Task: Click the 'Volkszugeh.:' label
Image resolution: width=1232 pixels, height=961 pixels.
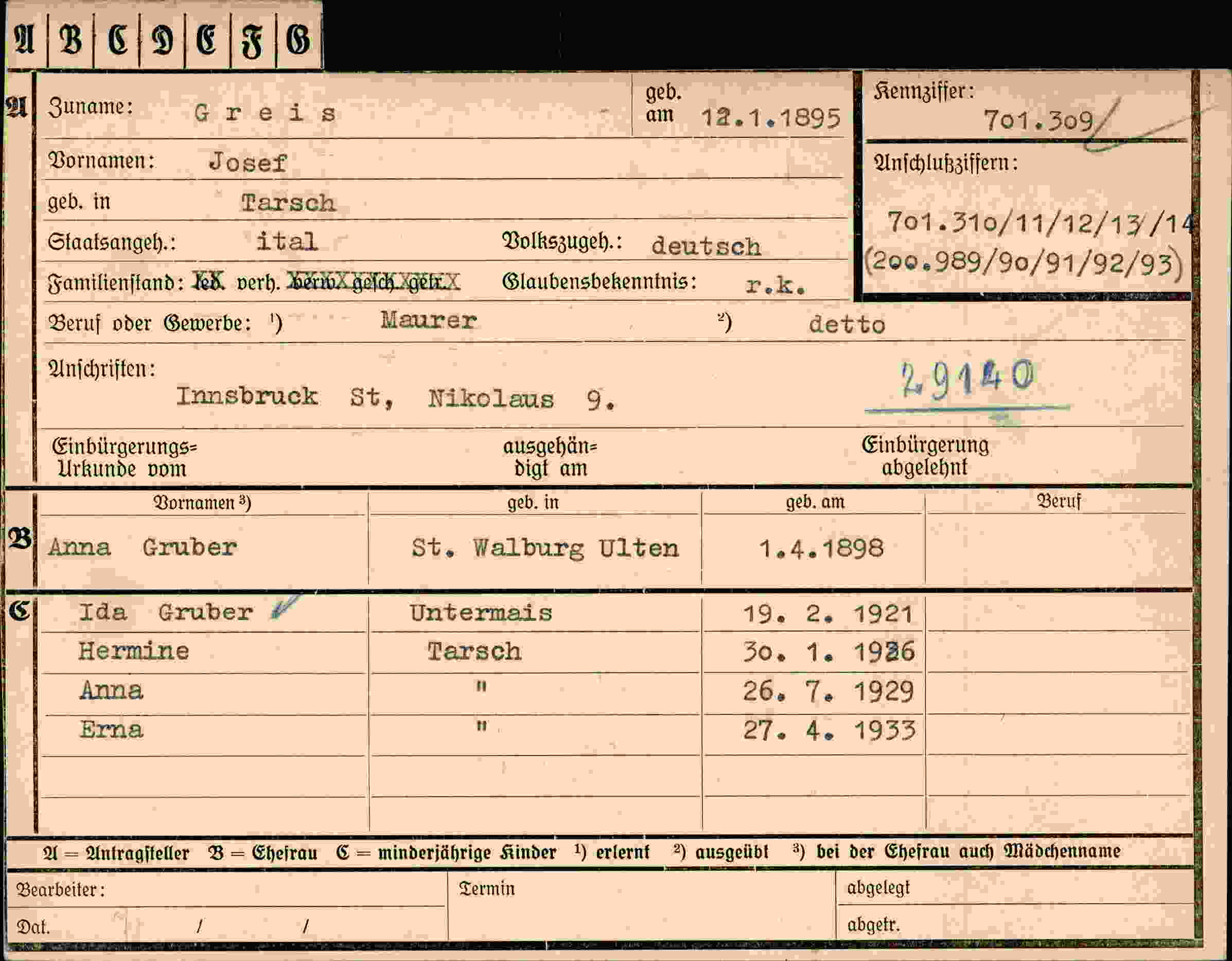Action: (562, 241)
